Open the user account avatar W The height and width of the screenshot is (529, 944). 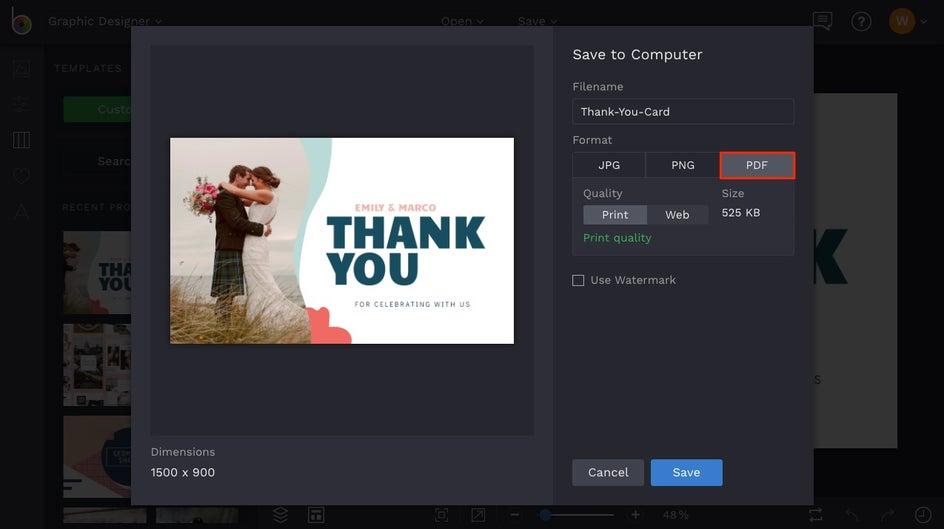click(902, 21)
